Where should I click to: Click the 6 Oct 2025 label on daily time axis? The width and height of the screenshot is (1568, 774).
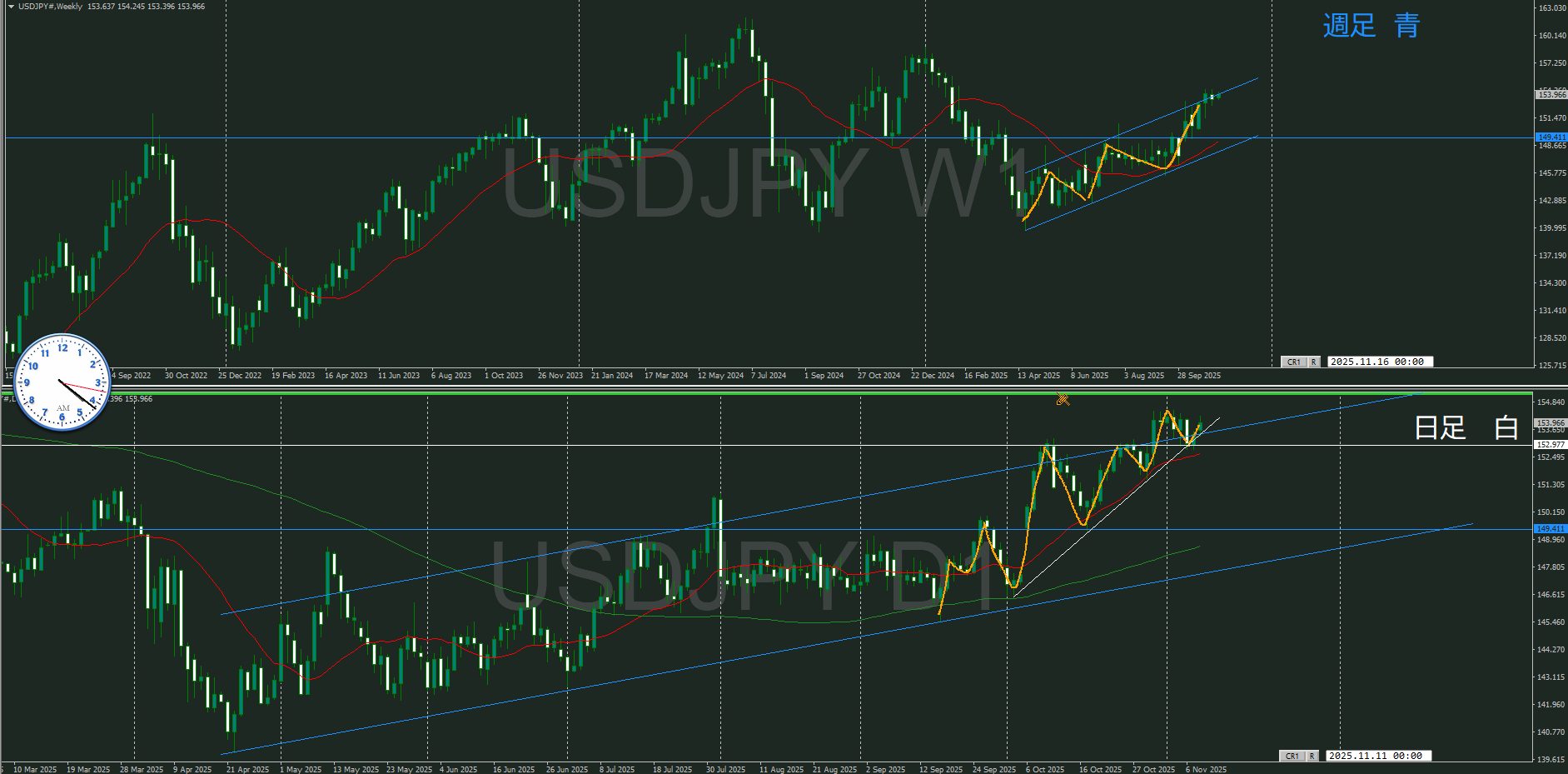(x=1045, y=769)
